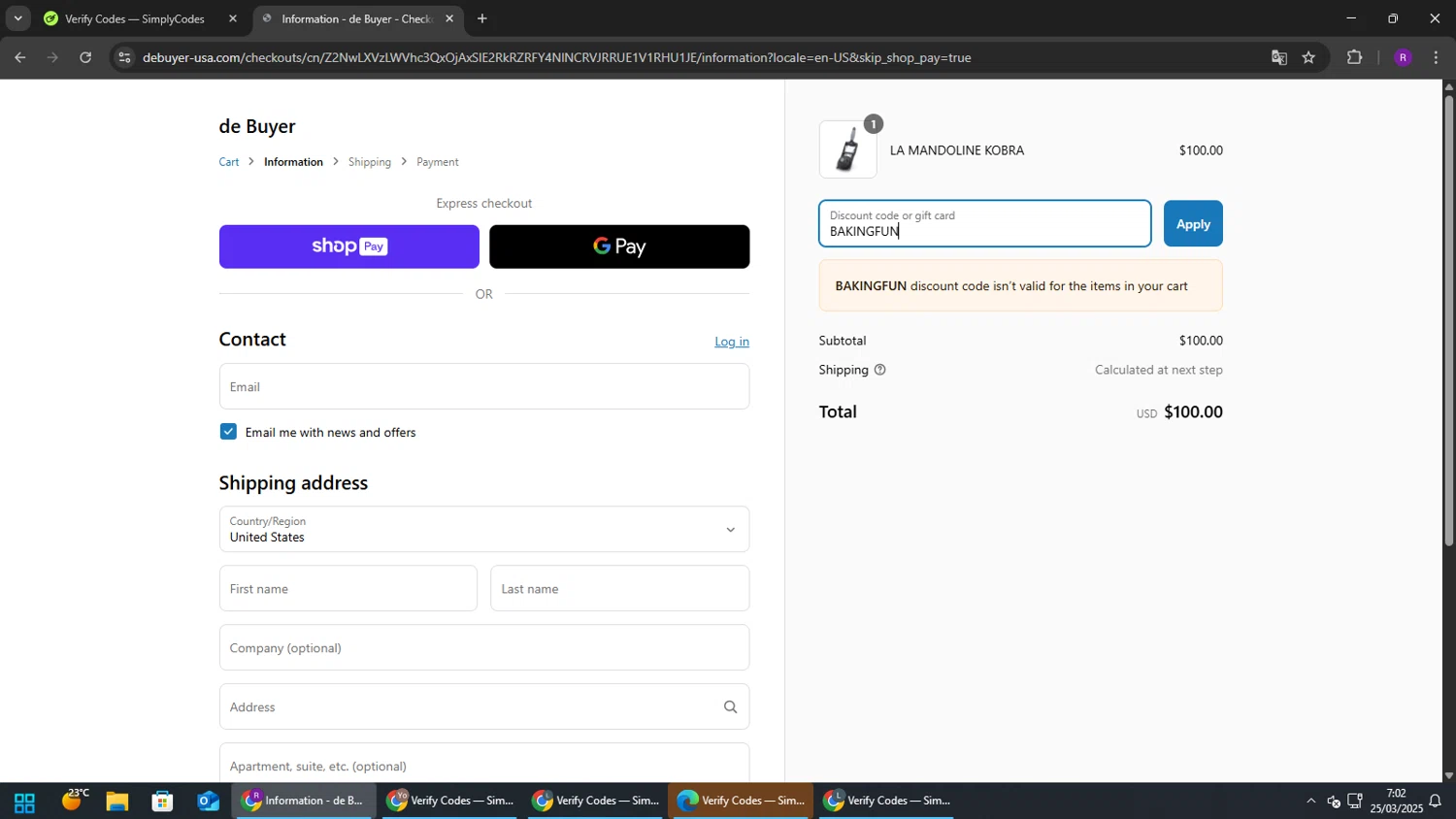Screen dimensions: 1456x819
Task: Open the taskbar clock and date
Action: pyautogui.click(x=1396, y=801)
